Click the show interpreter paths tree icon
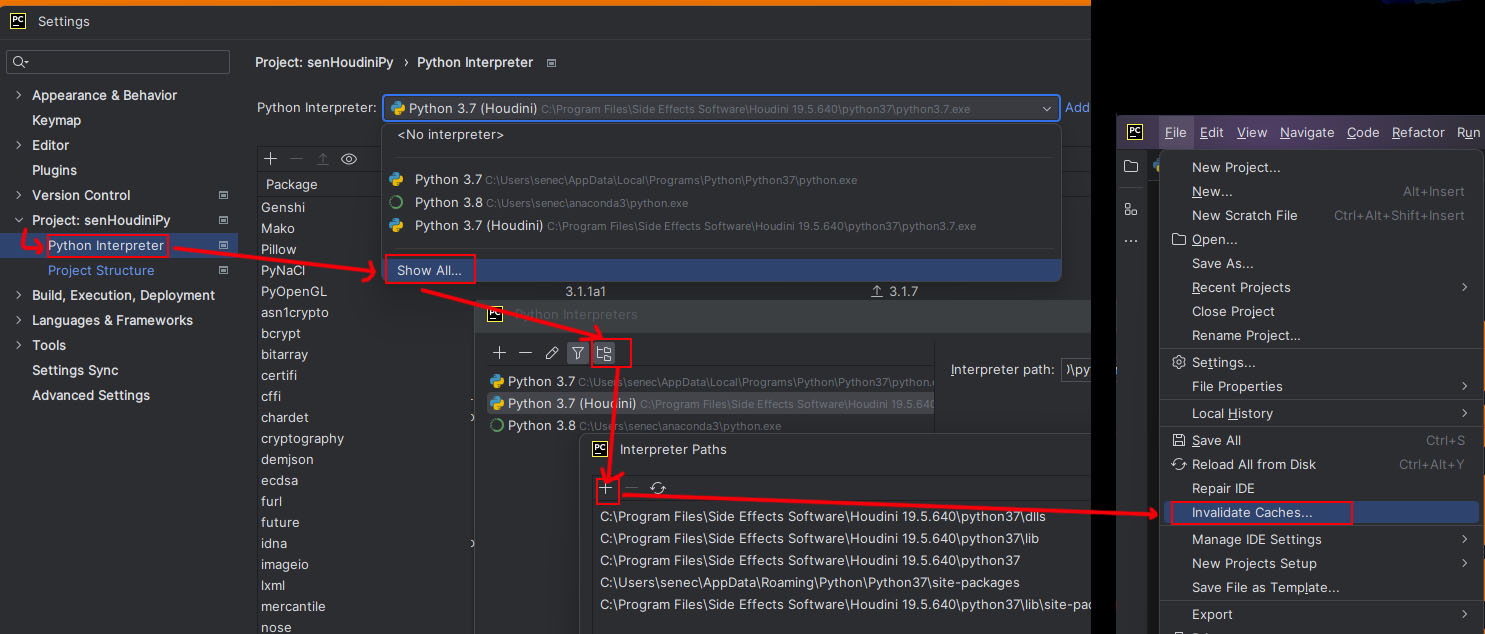1485x634 pixels. pos(604,353)
